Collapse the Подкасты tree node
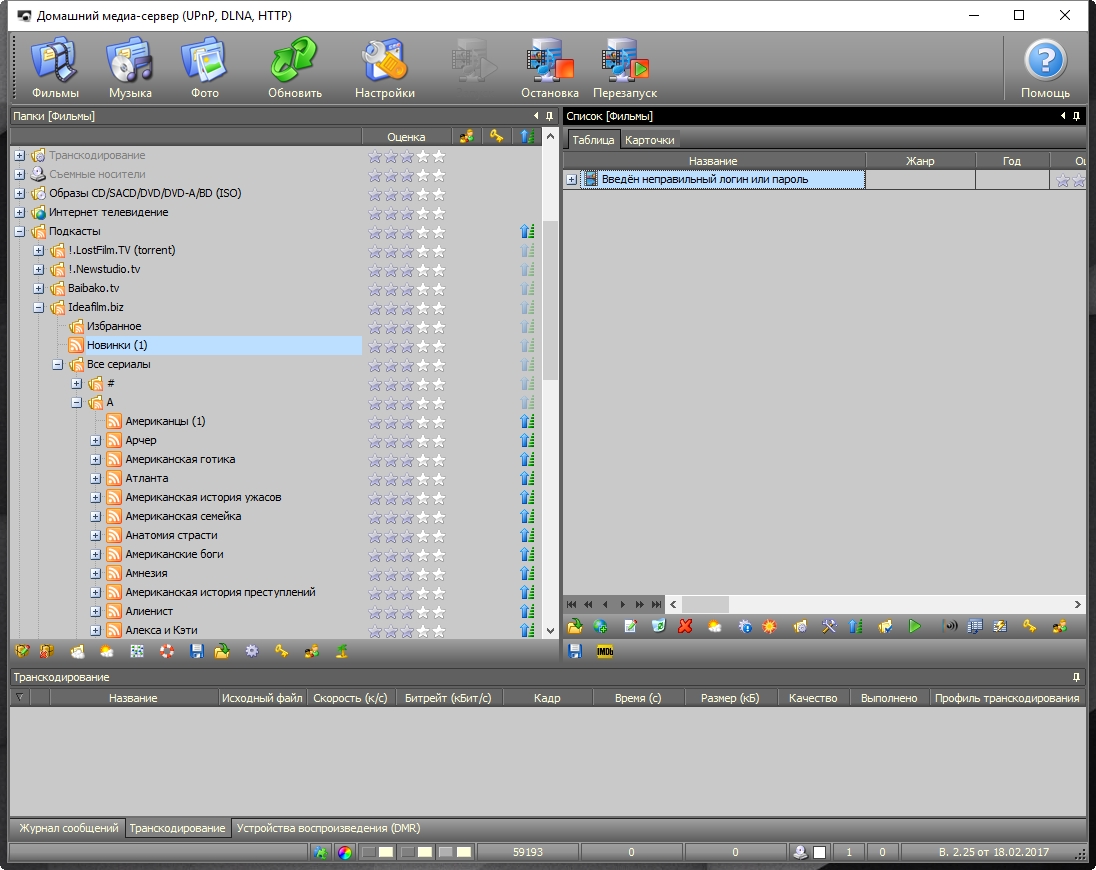The width and height of the screenshot is (1096, 870). tap(19, 232)
